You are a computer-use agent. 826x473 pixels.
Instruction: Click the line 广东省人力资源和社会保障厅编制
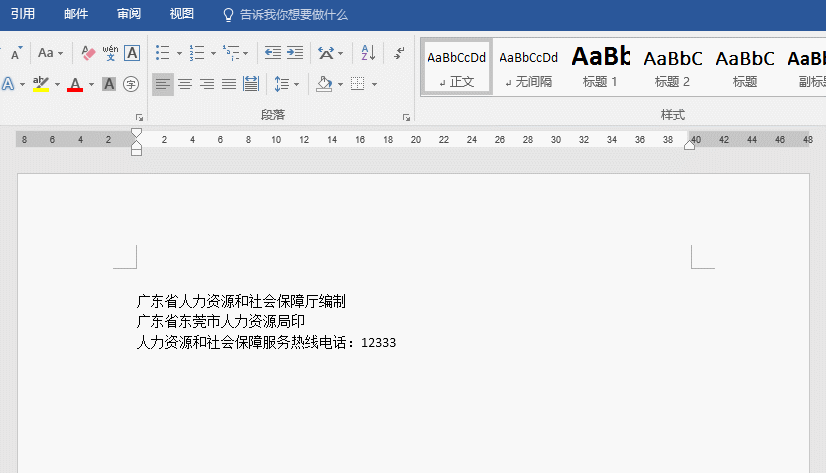(241, 301)
